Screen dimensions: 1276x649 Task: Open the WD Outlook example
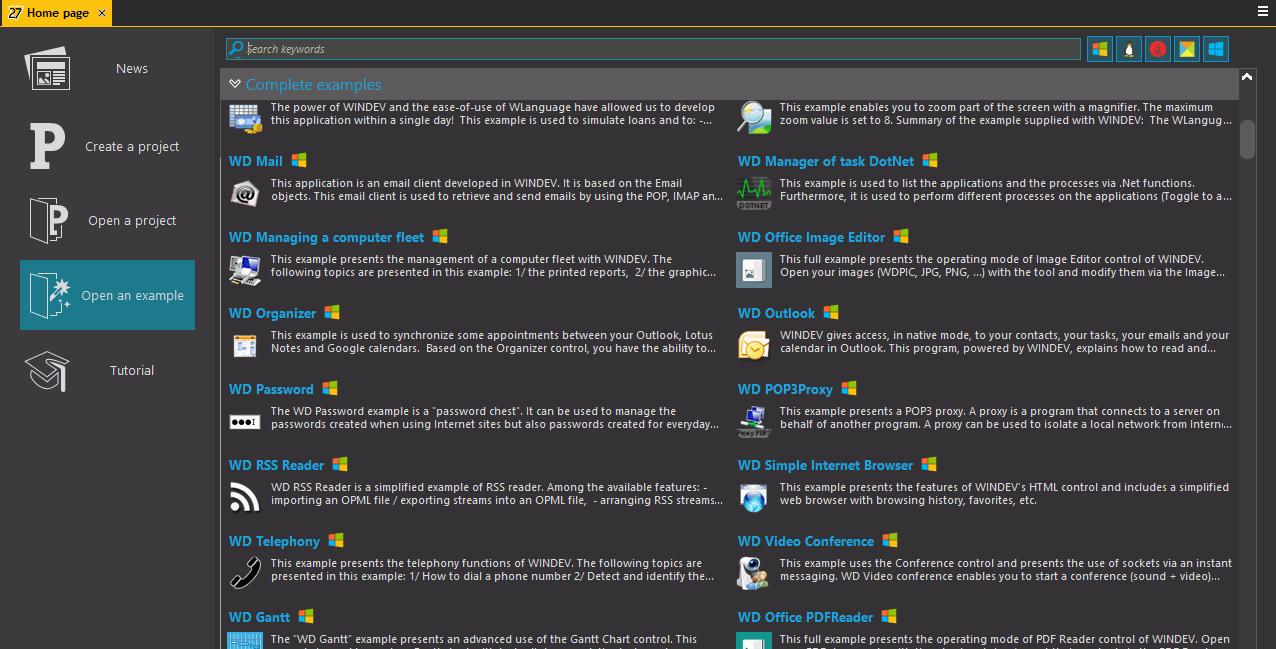click(777, 313)
